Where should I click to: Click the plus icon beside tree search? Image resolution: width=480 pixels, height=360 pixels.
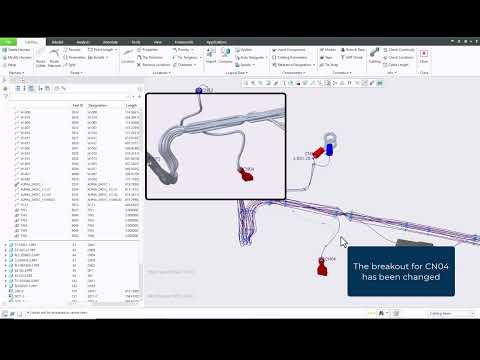(139, 97)
